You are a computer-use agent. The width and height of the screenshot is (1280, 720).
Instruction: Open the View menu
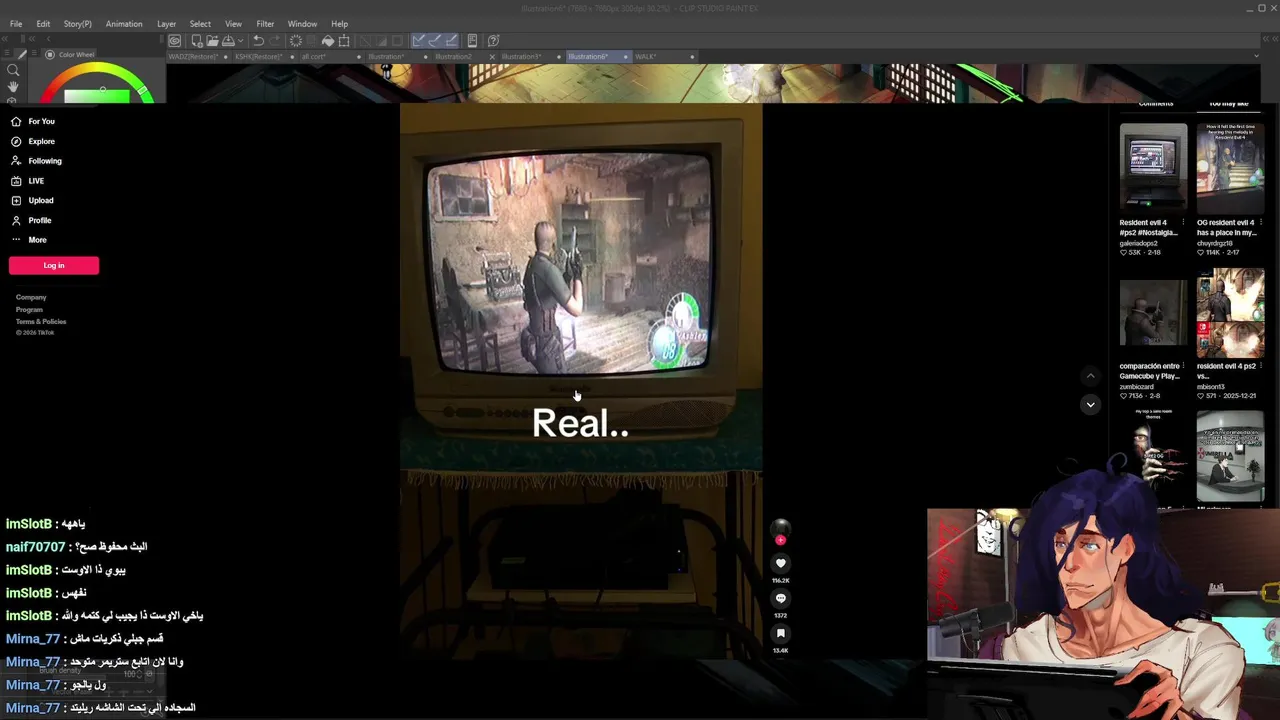click(233, 24)
